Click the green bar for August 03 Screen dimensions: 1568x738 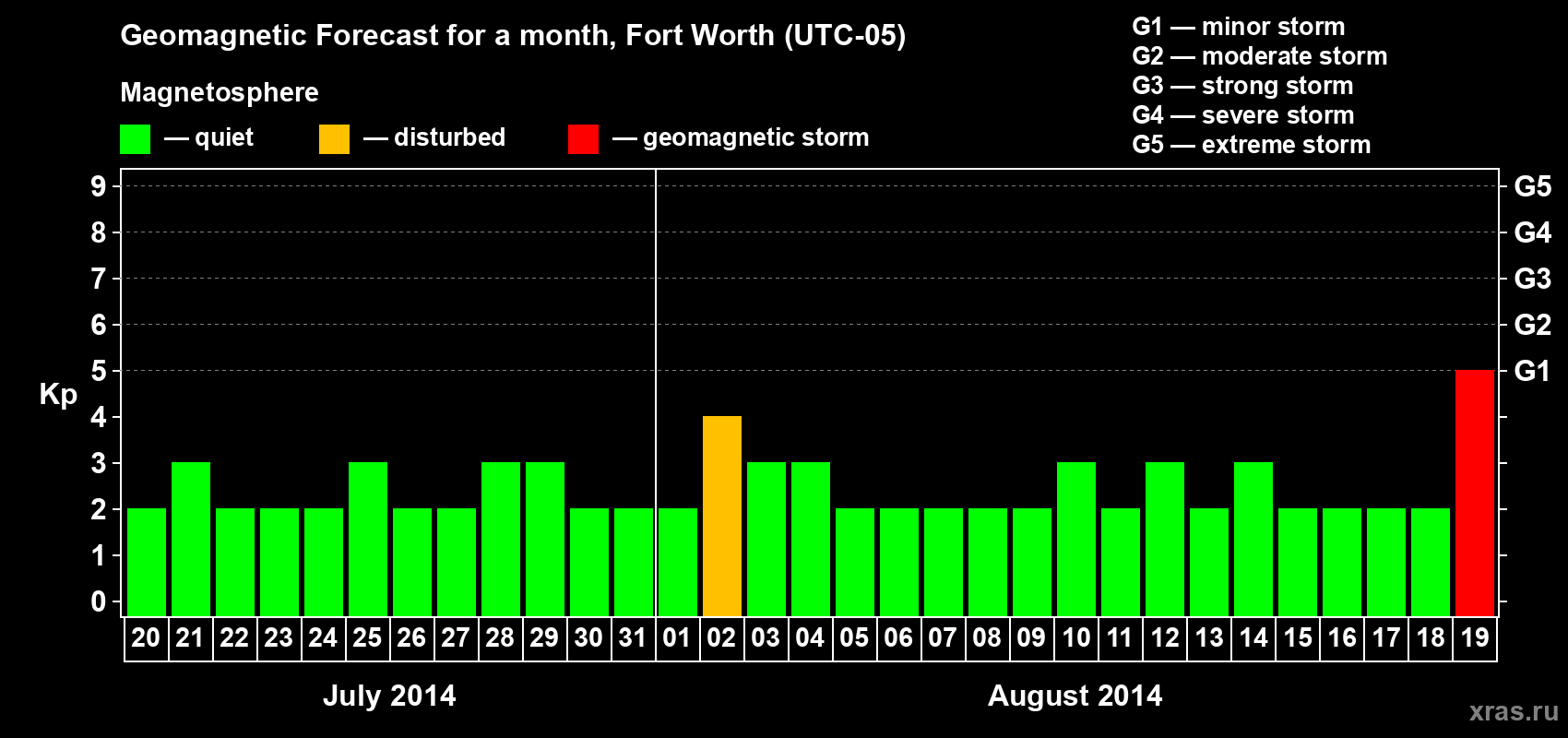click(766, 540)
